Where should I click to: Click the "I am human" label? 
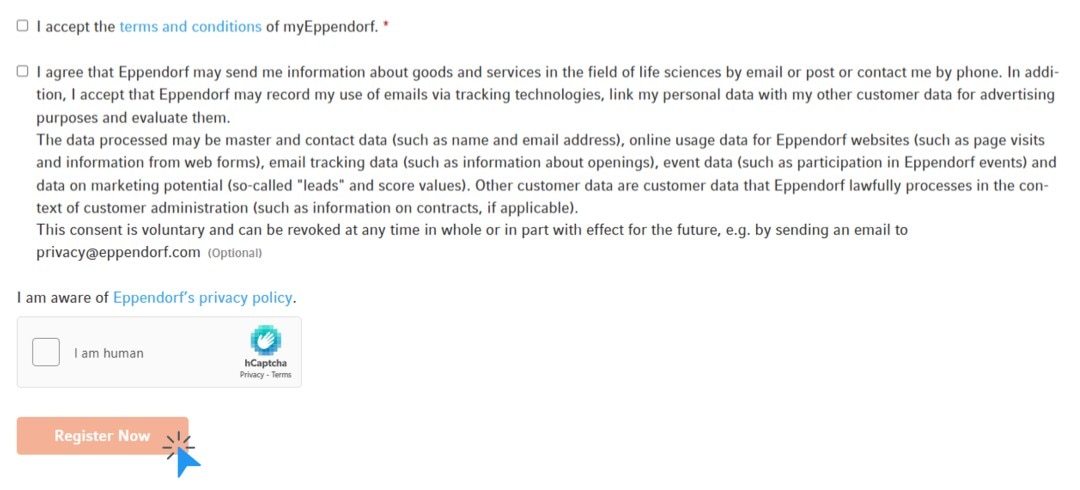[x=108, y=353]
